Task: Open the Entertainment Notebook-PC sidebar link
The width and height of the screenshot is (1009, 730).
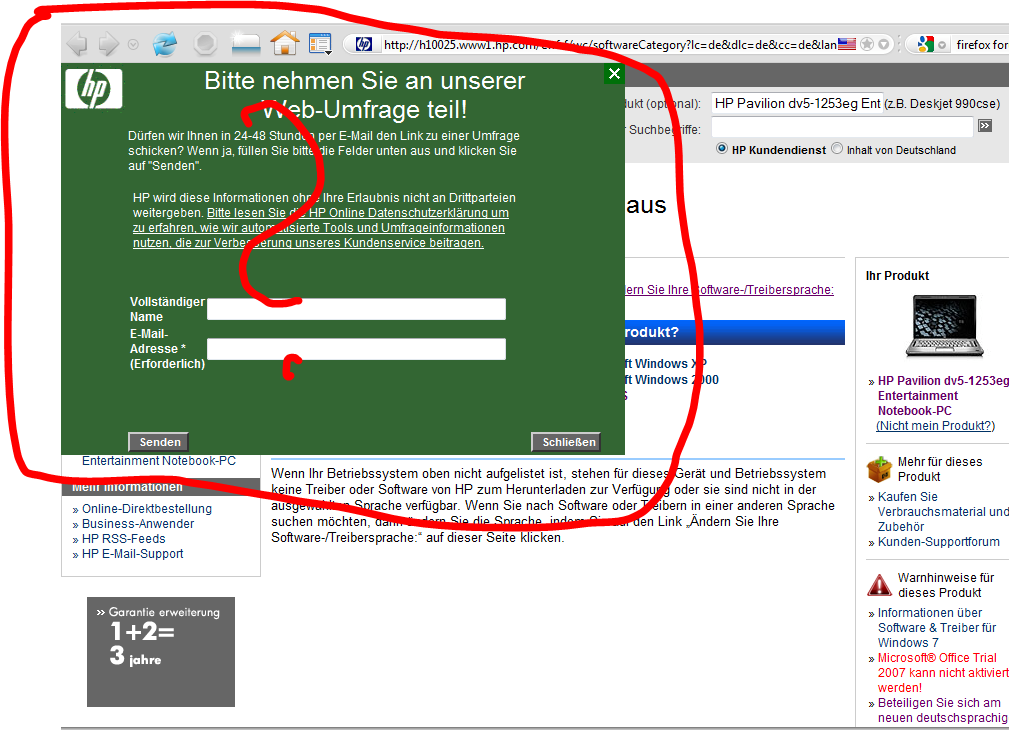Action: [x=159, y=461]
